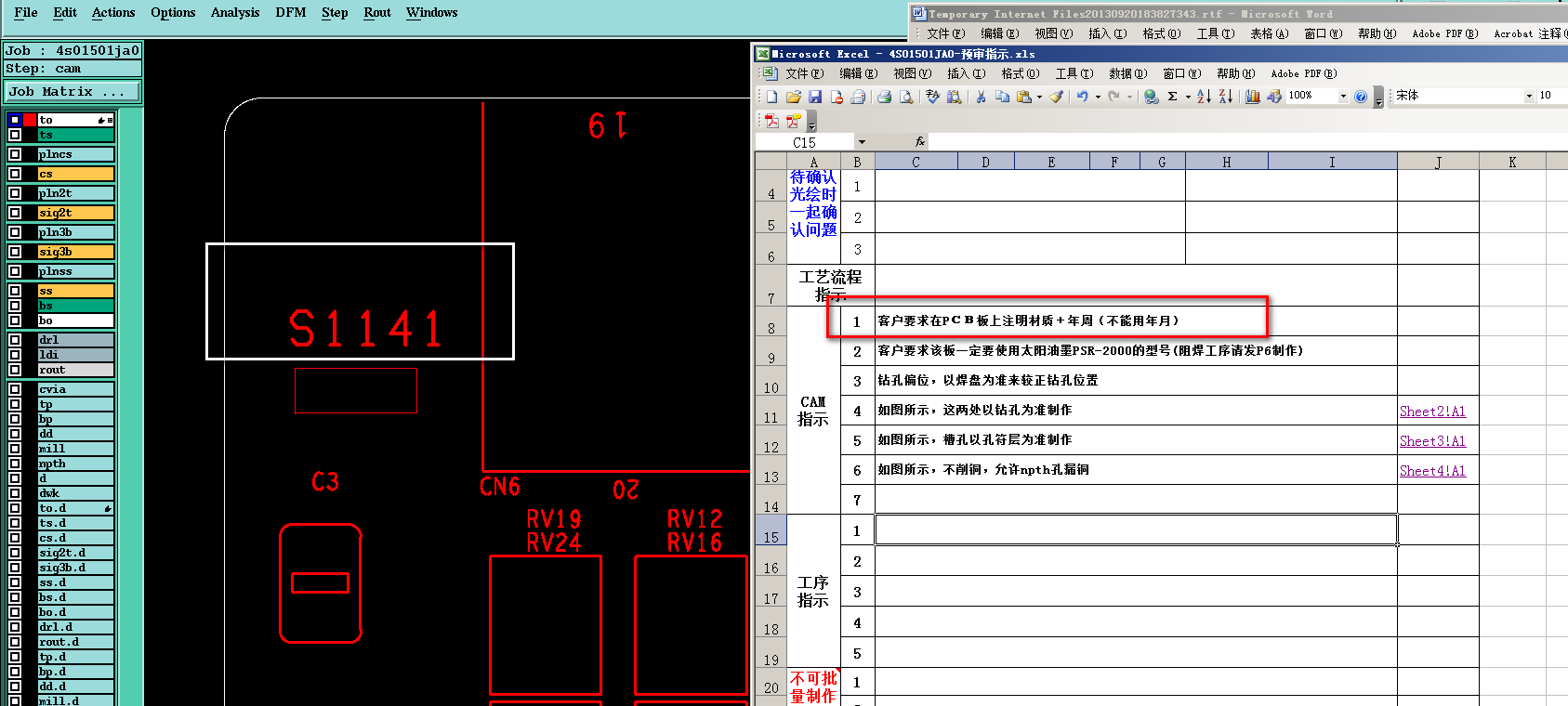The height and width of the screenshot is (706, 1568).
Task: Select row 15 header in Excel
Action: [x=771, y=531]
